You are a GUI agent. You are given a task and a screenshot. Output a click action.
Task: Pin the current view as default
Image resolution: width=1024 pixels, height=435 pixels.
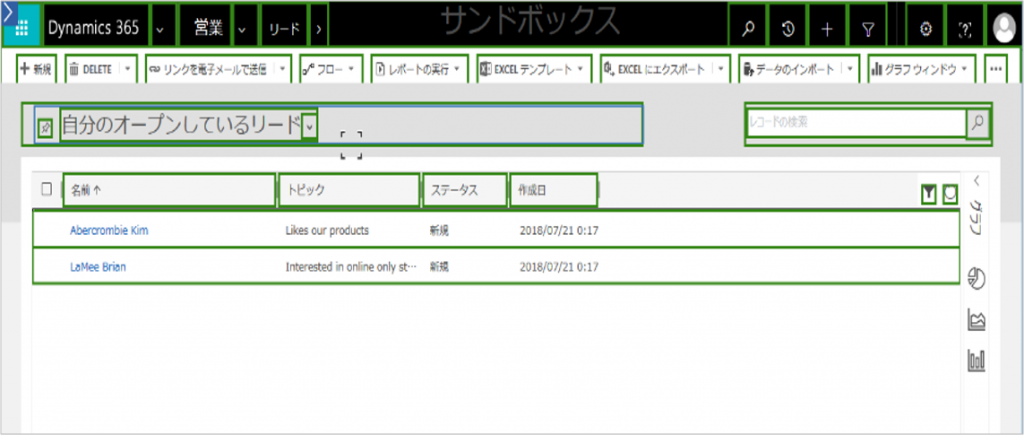(x=44, y=127)
